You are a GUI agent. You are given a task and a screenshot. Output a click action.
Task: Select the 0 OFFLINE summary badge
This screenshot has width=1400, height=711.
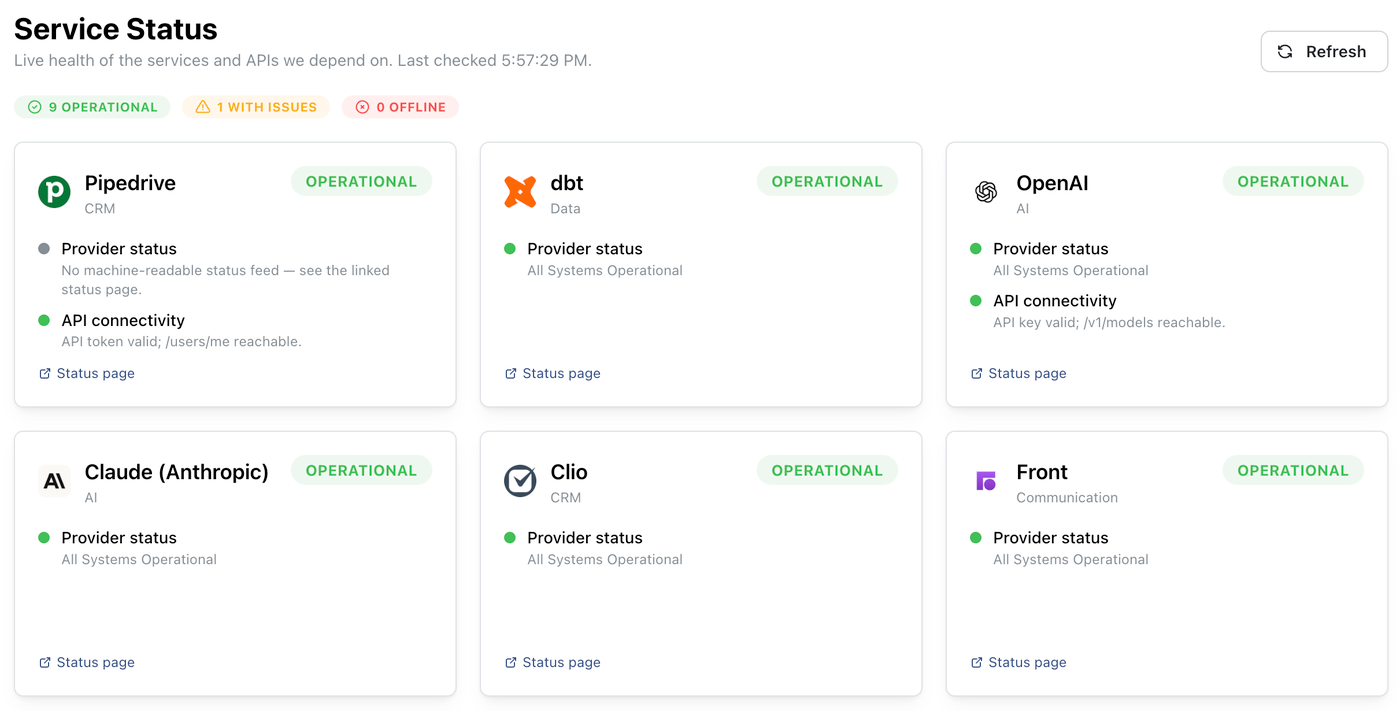point(400,107)
